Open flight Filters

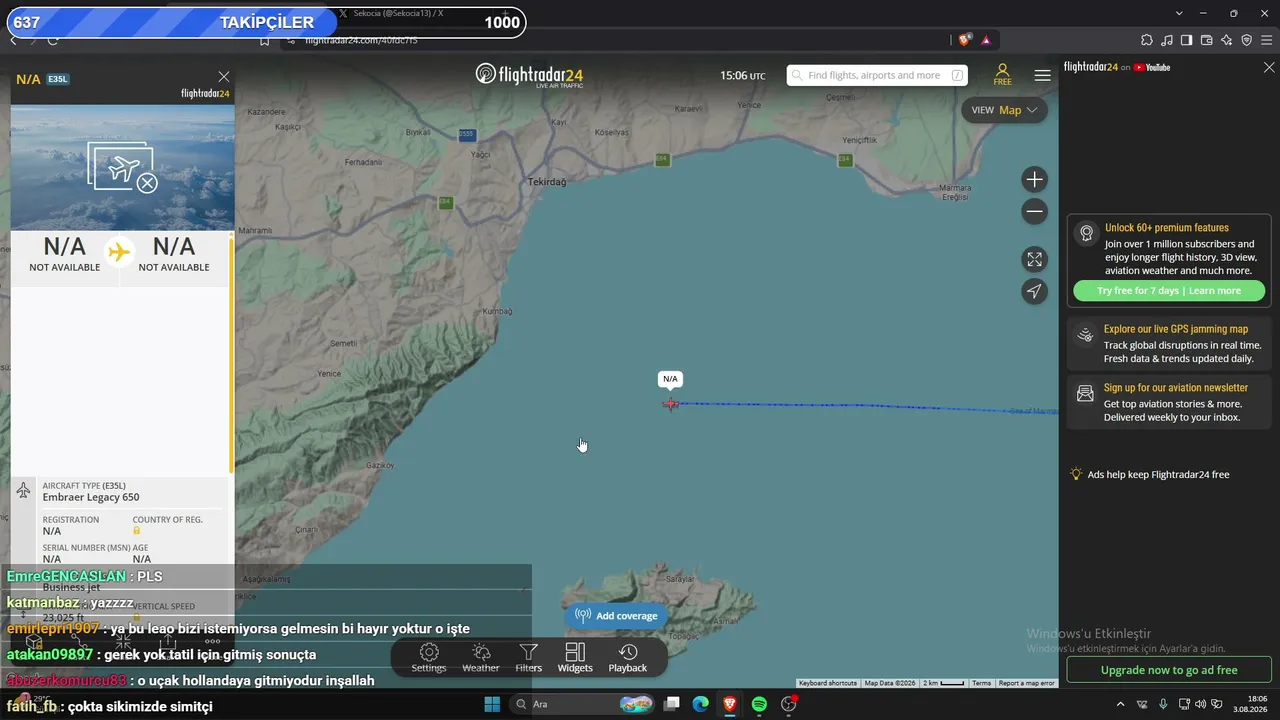pos(529,658)
